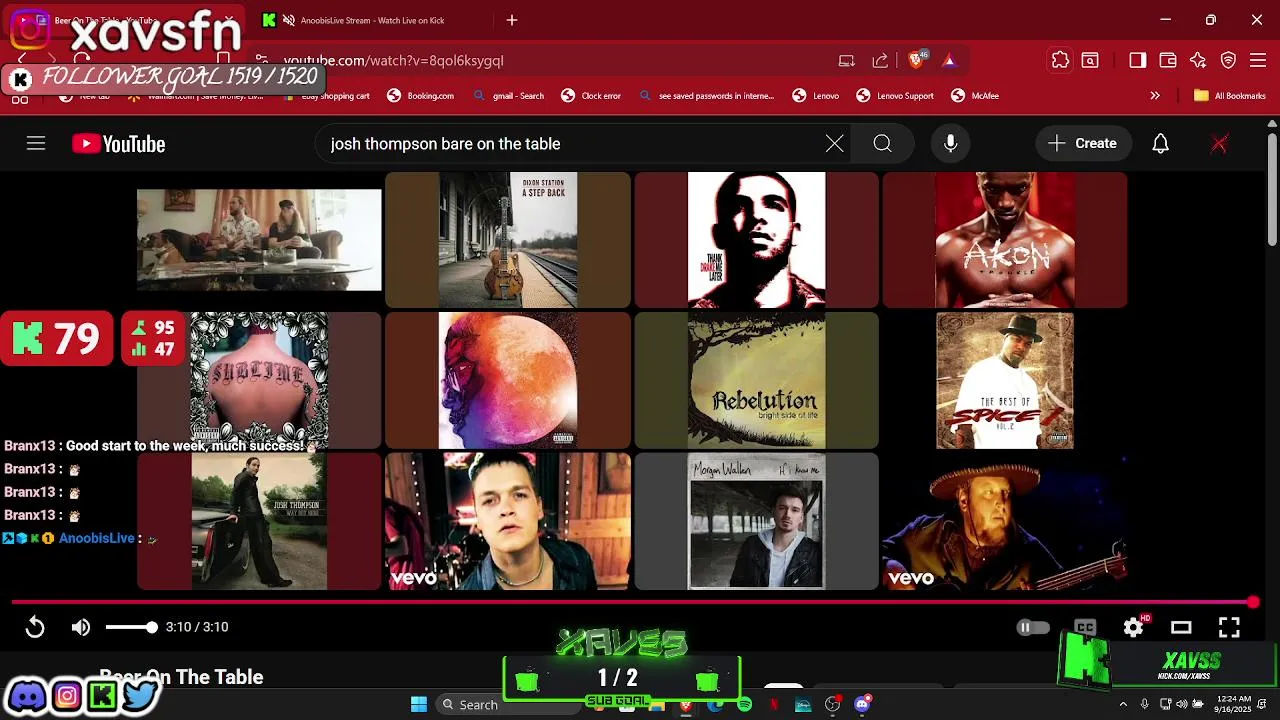
Task: Play the Morgan Wallen suggestion
Action: 757,521
